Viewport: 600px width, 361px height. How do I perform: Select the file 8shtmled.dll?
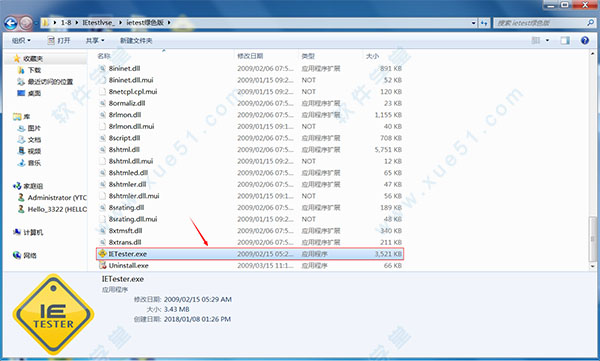[128, 173]
